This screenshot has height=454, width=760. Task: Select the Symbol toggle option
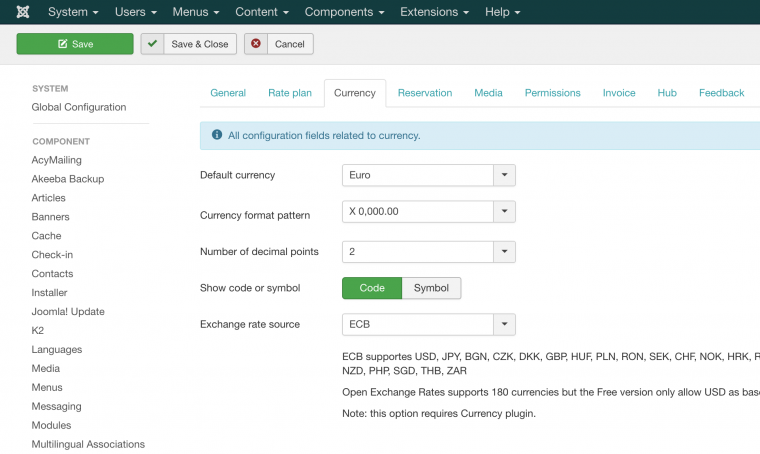(x=431, y=288)
